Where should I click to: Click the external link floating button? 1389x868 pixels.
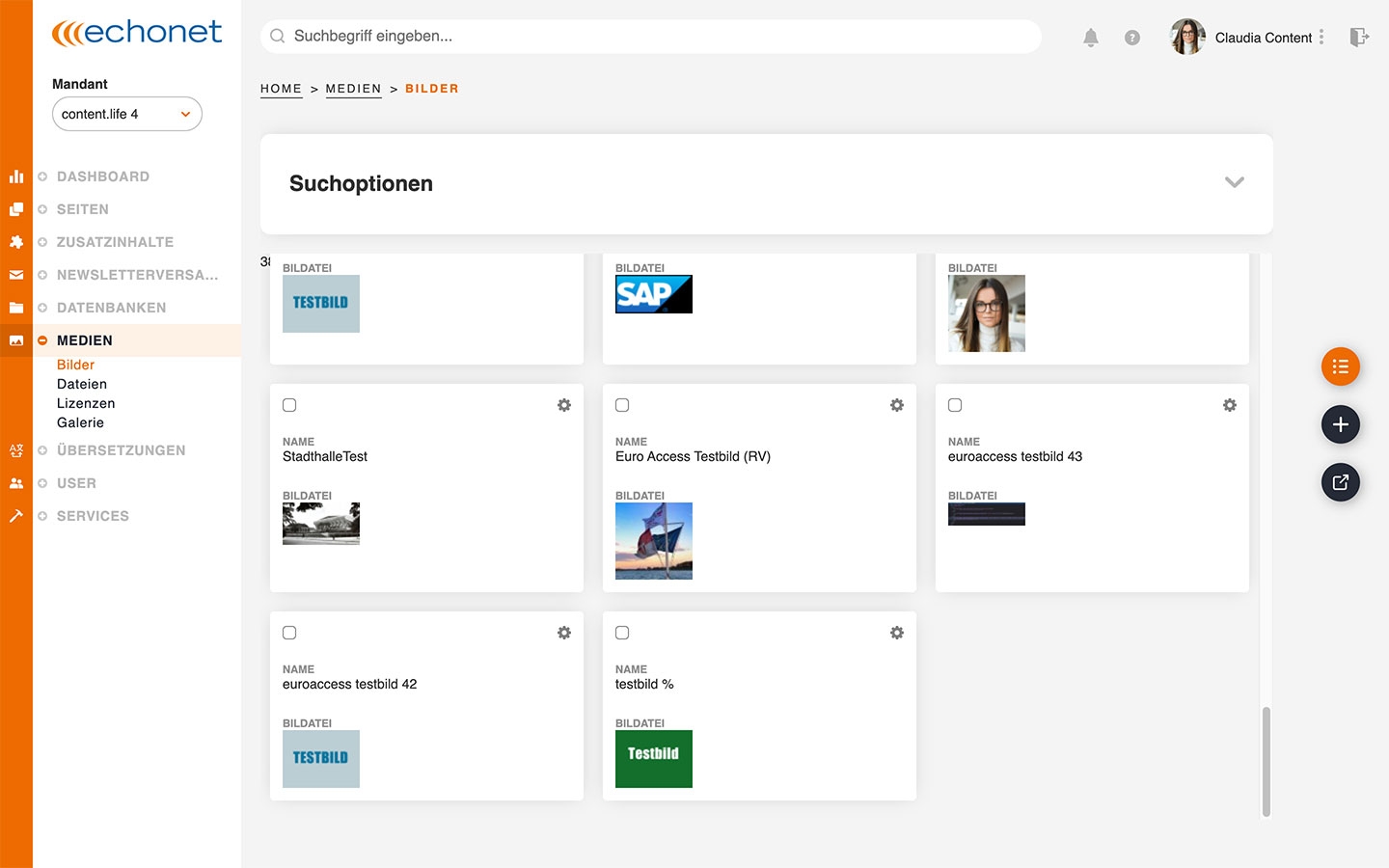(1340, 482)
